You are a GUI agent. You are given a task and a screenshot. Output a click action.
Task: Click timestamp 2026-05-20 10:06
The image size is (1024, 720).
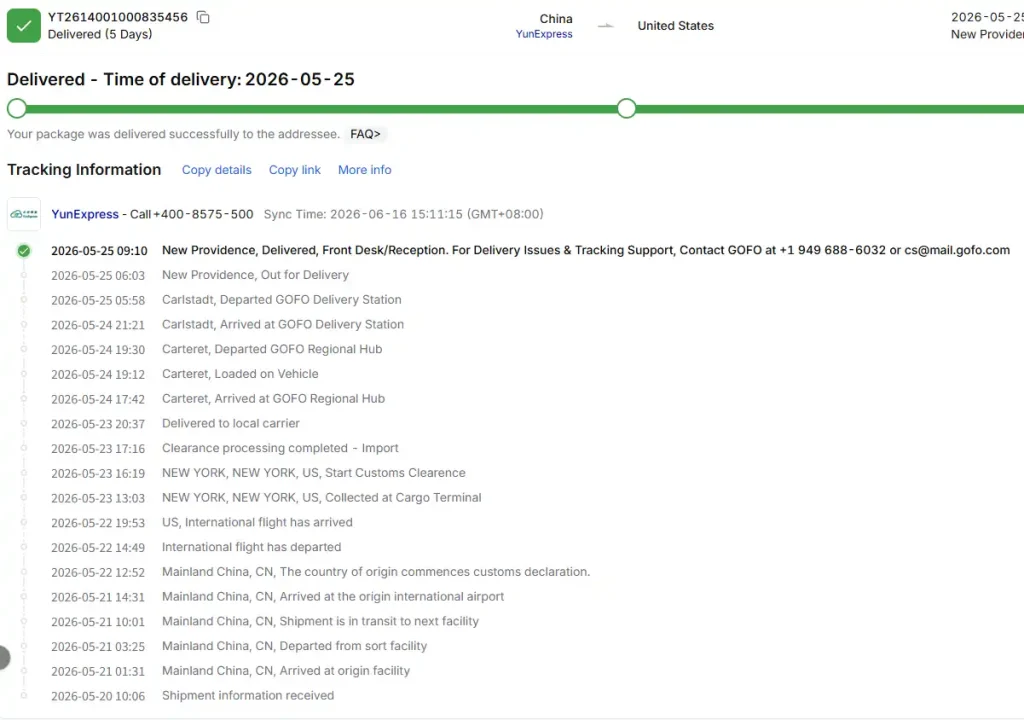pos(98,696)
